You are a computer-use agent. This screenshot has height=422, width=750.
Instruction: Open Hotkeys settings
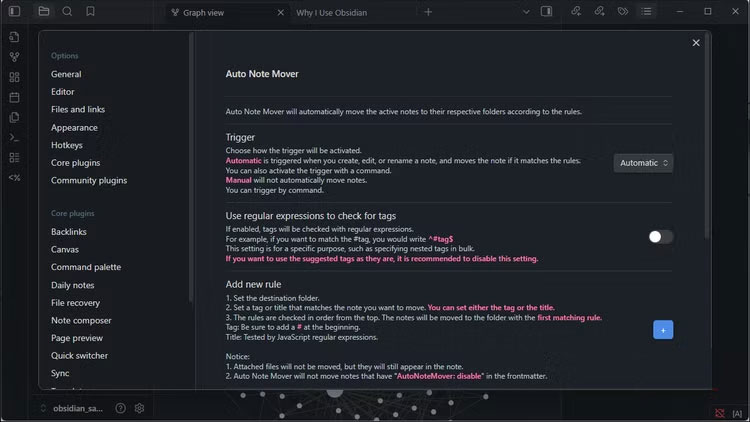pos(67,145)
